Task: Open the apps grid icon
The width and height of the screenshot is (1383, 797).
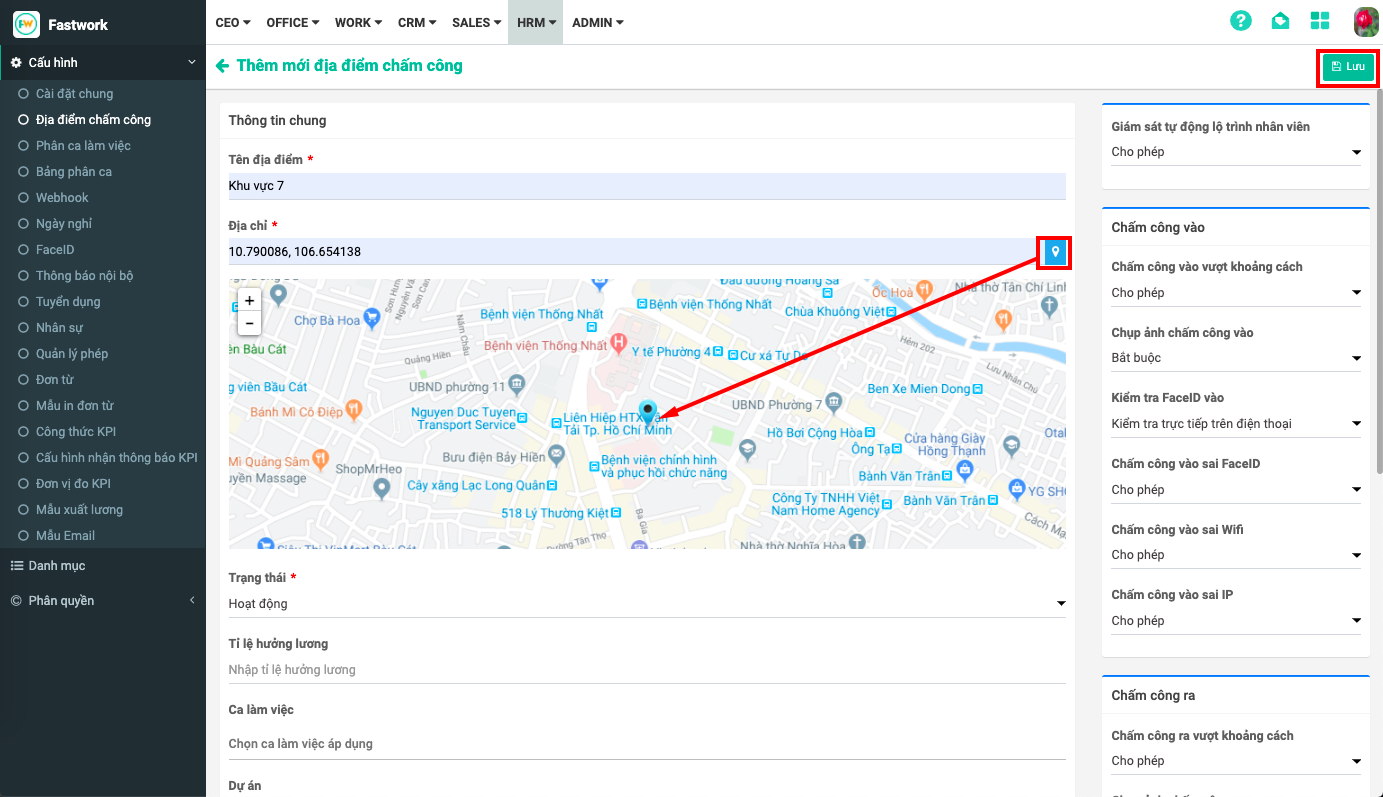Action: click(1320, 21)
